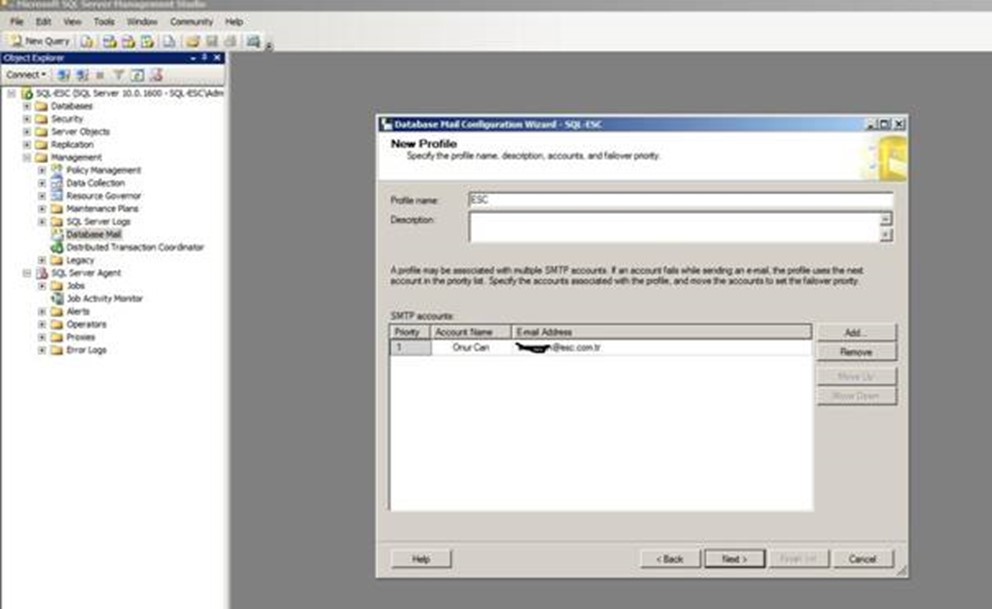Open the View menu

[72, 22]
